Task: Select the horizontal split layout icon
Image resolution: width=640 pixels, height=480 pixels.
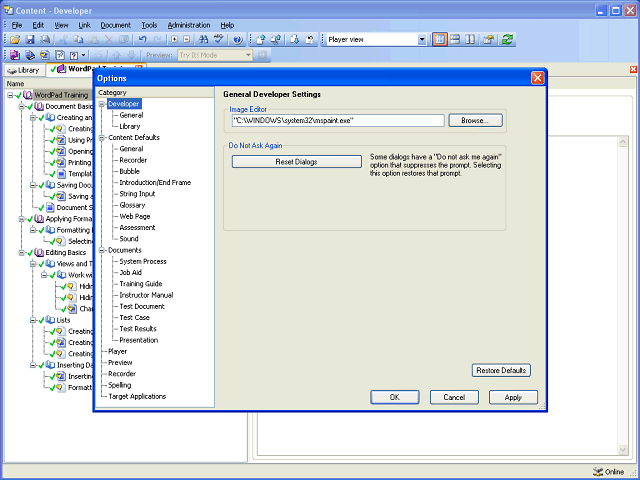Action: (x=455, y=40)
